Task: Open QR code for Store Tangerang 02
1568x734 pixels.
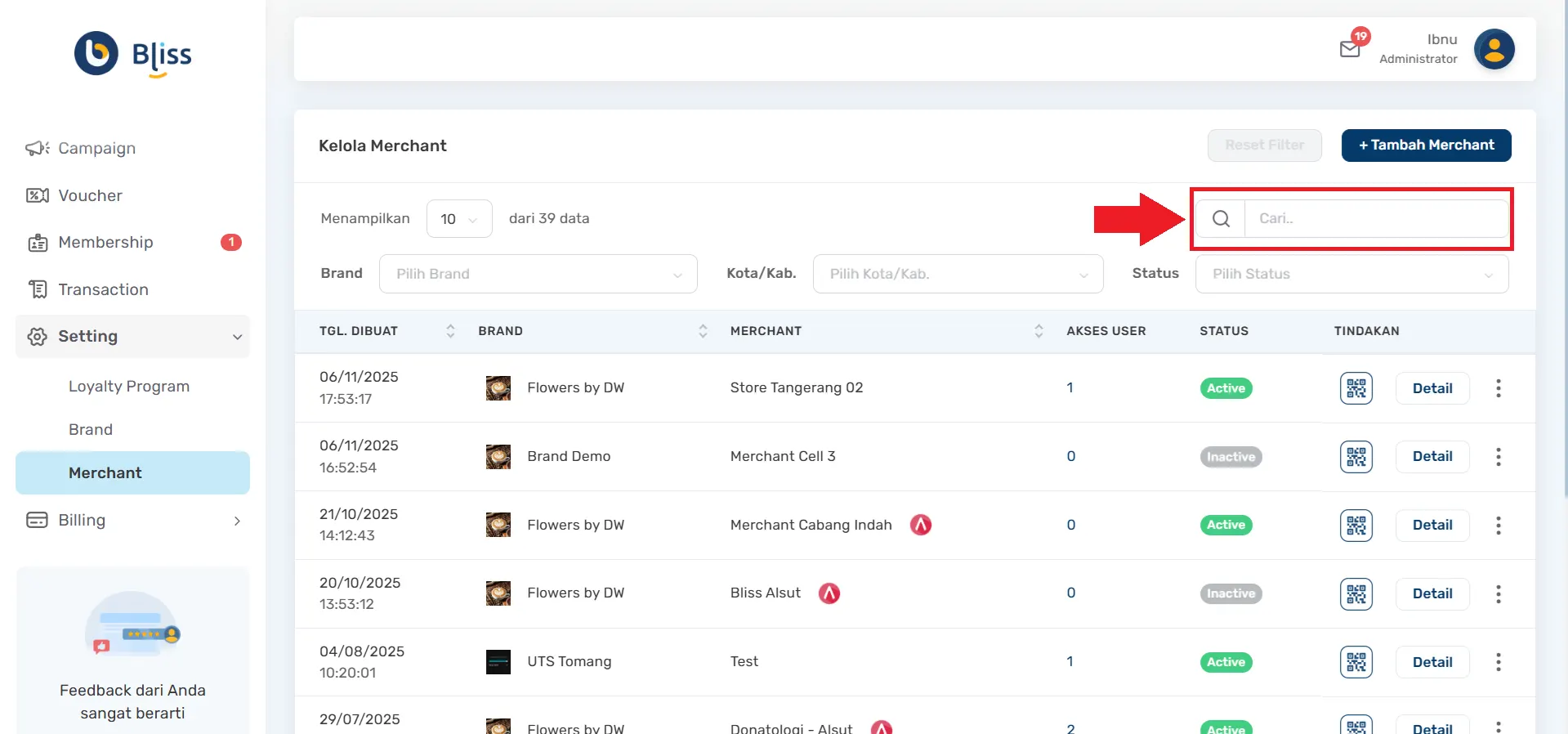Action: pyautogui.click(x=1356, y=388)
